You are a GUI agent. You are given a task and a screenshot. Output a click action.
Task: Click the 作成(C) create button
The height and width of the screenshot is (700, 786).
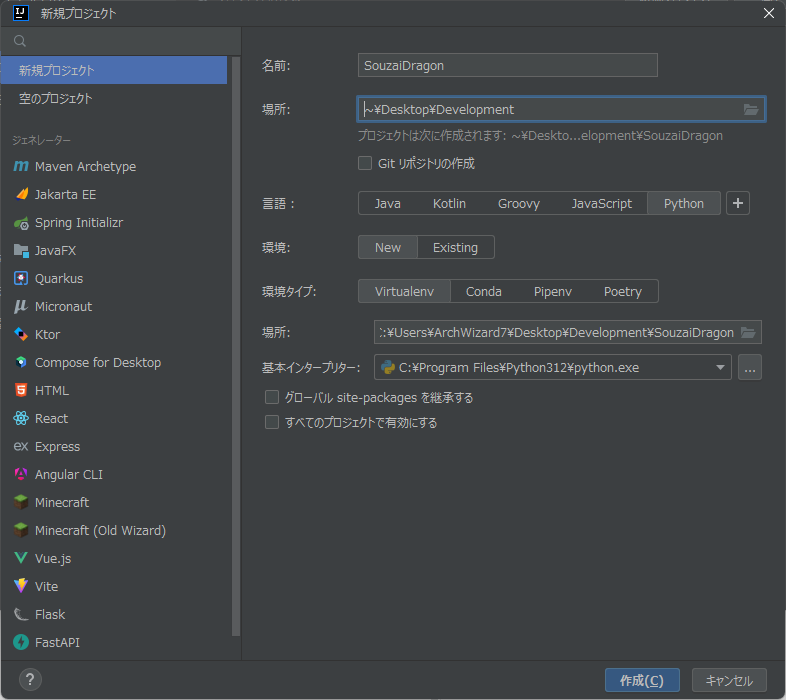(642, 680)
